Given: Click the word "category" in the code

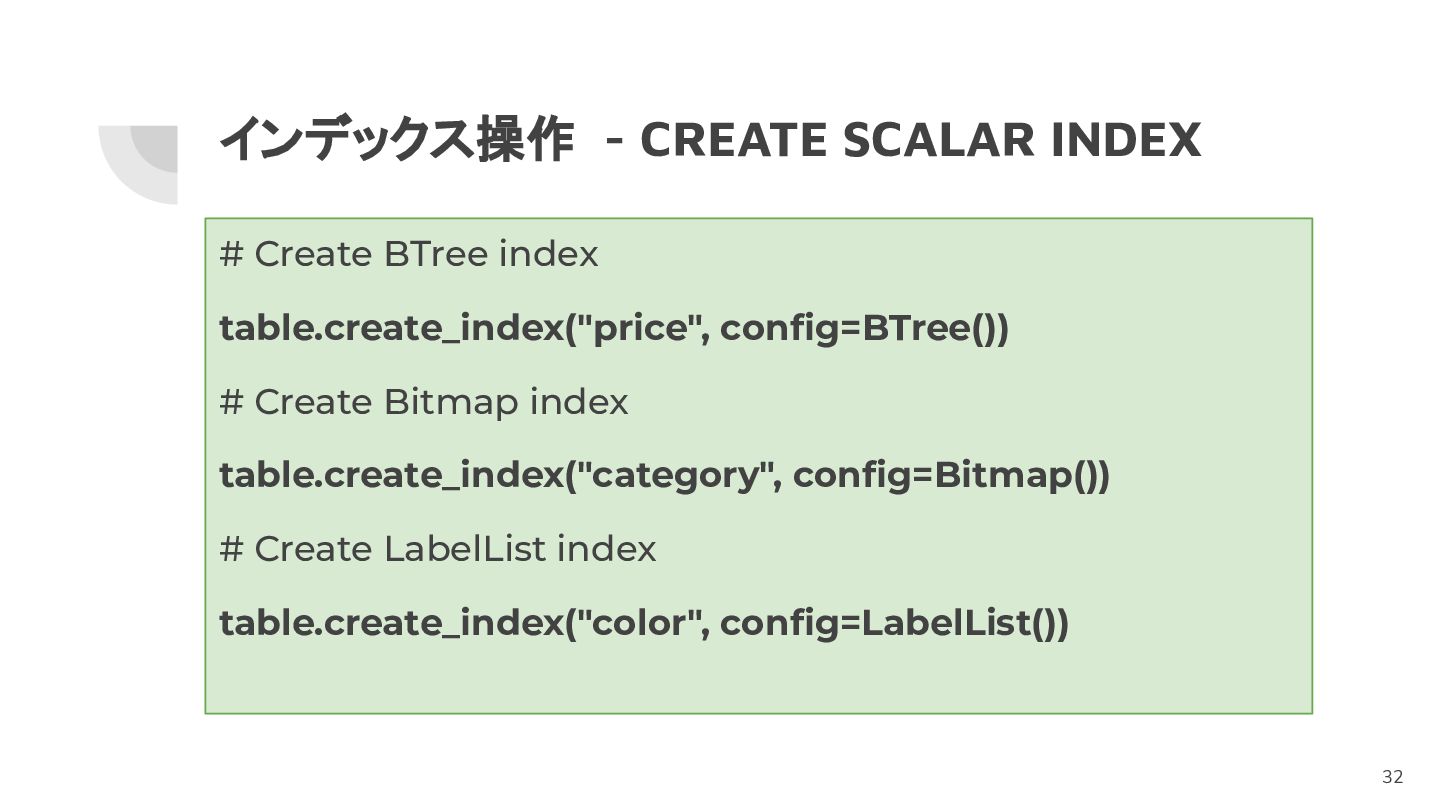Looking at the screenshot, I should point(674,475).
